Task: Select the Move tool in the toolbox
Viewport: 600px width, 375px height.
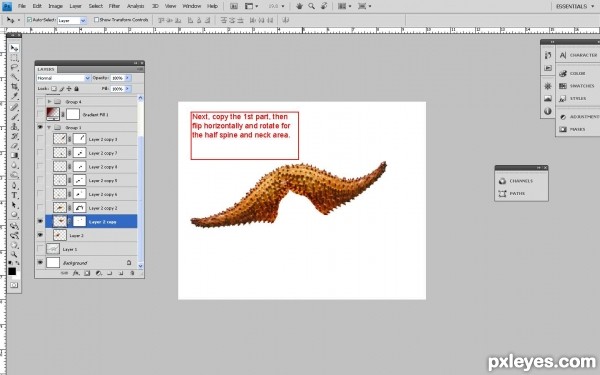Action: [14, 48]
